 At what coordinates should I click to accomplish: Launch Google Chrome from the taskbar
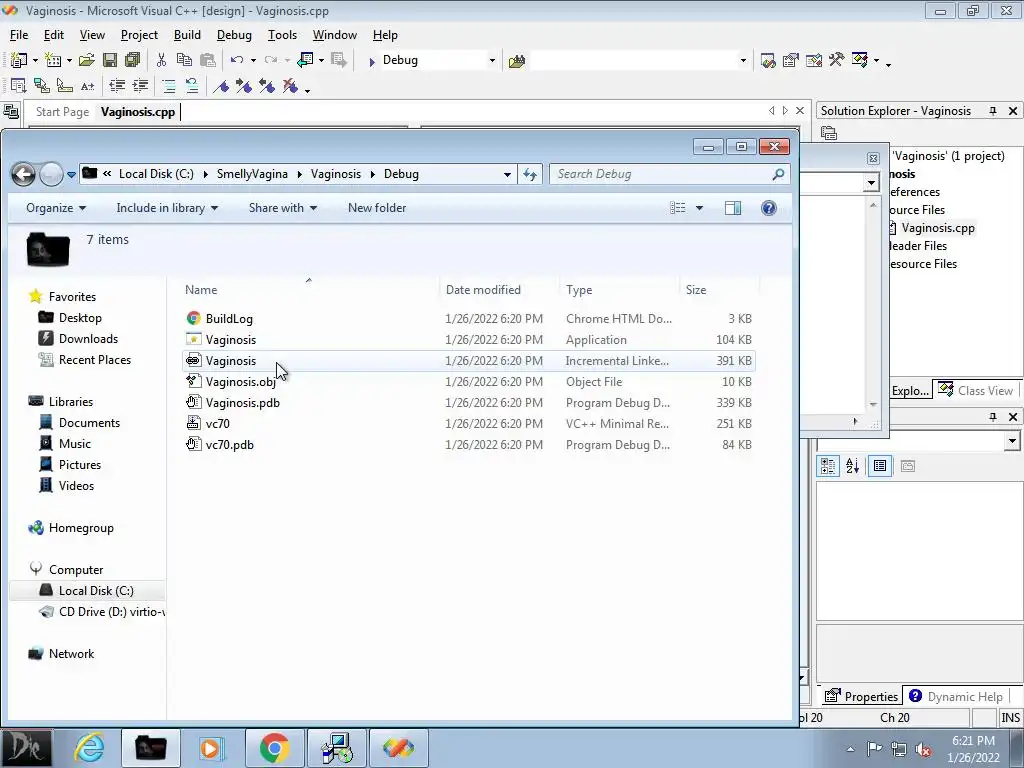click(274, 748)
